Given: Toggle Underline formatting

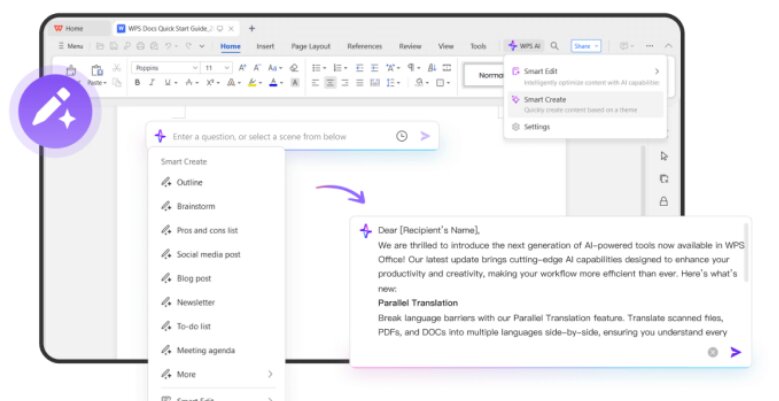Looking at the screenshot, I should tap(166, 83).
